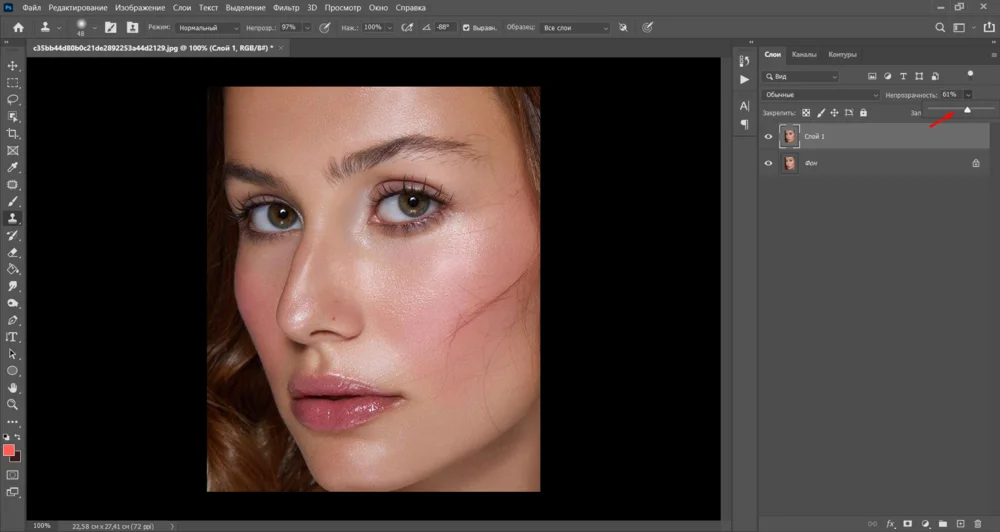Click the opacity slider handle
This screenshot has width=1000, height=532.
[967, 109]
